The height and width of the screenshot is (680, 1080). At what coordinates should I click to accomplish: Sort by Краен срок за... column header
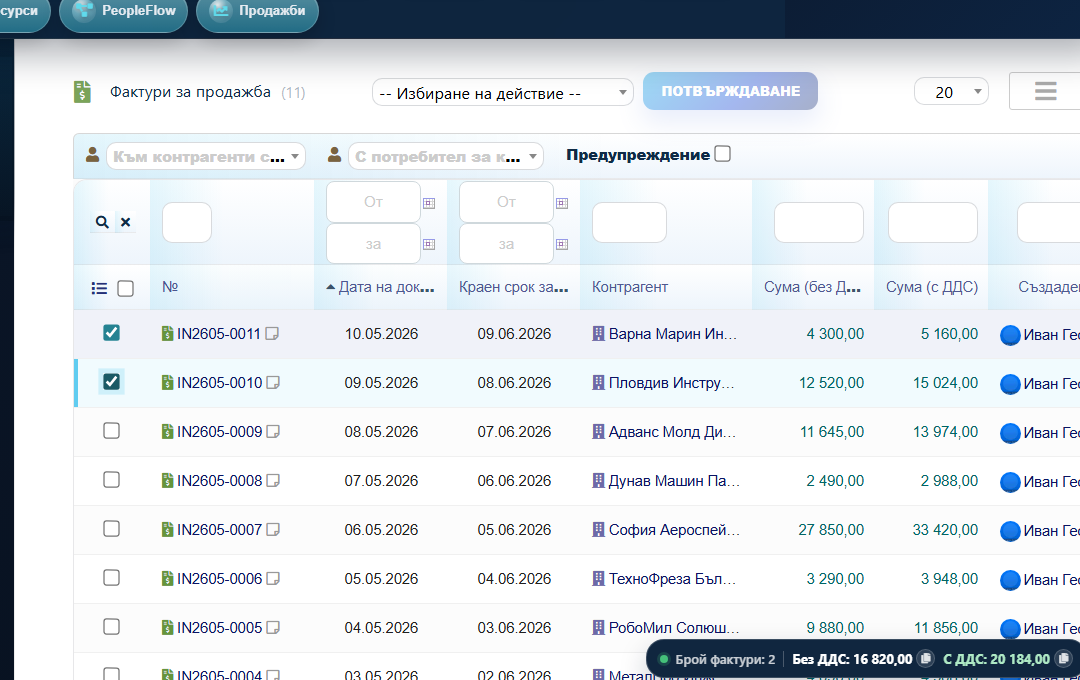tap(514, 287)
